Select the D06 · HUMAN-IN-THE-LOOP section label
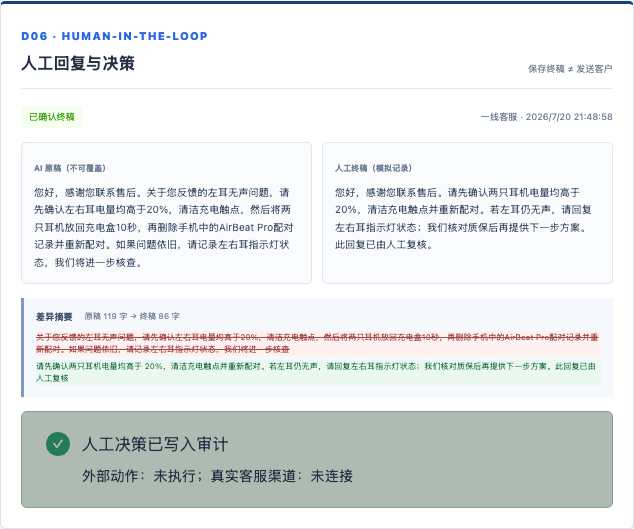Screen dimensions: 634x529 click(114, 36)
